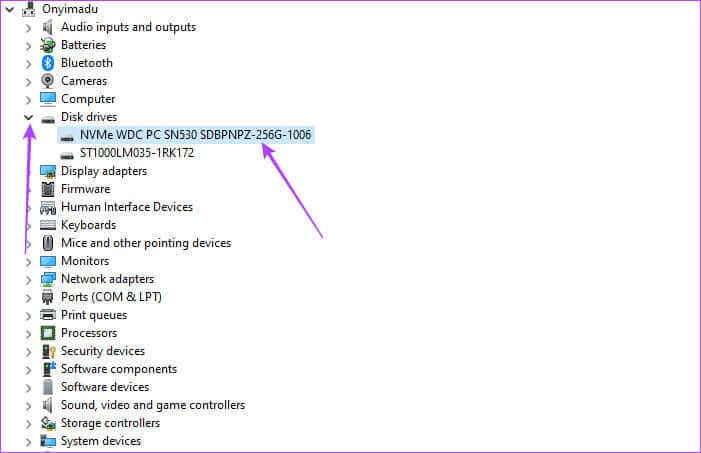701x453 pixels.
Task: Click the Processors chip icon
Action: (x=48, y=333)
